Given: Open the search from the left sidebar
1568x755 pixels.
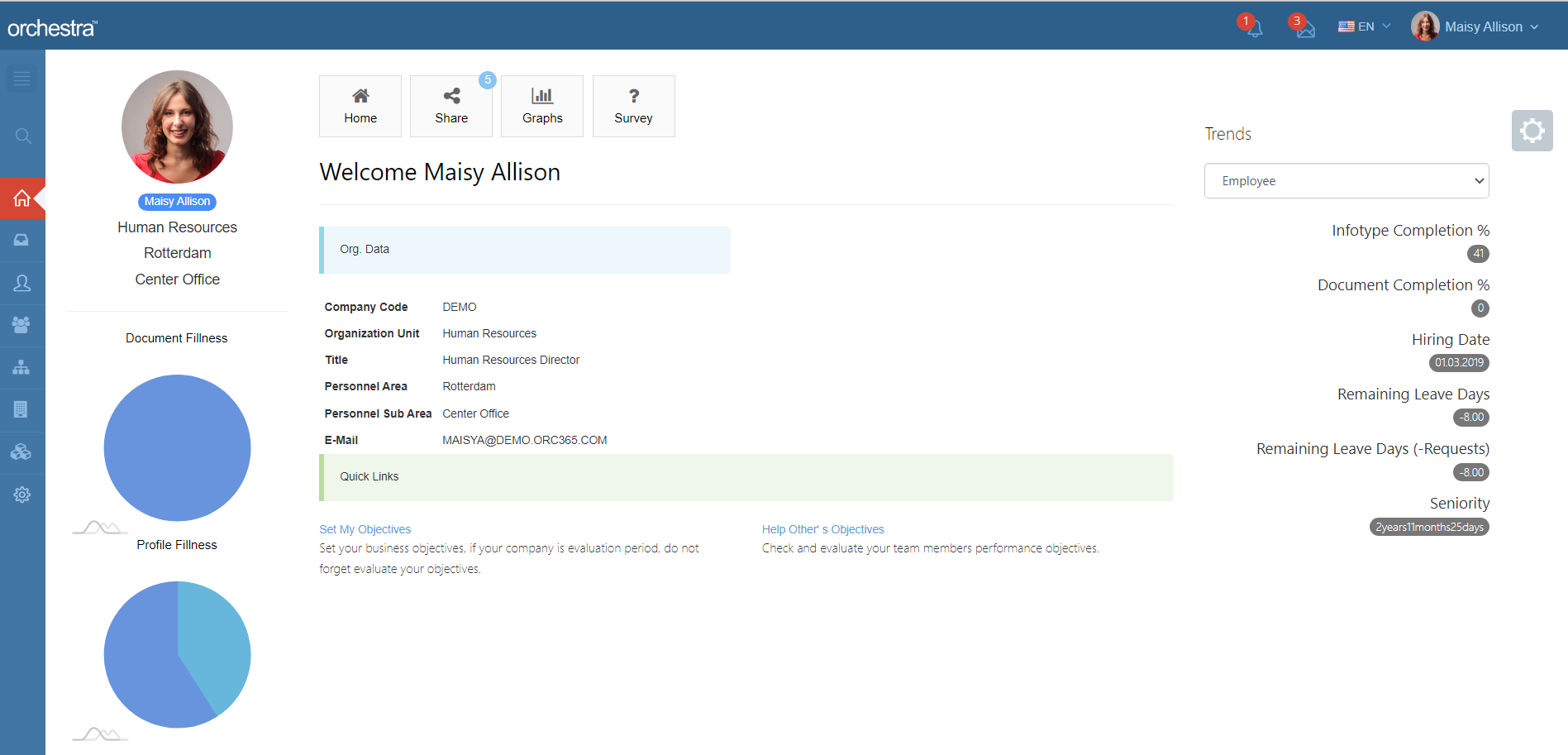Looking at the screenshot, I should coord(22,135).
